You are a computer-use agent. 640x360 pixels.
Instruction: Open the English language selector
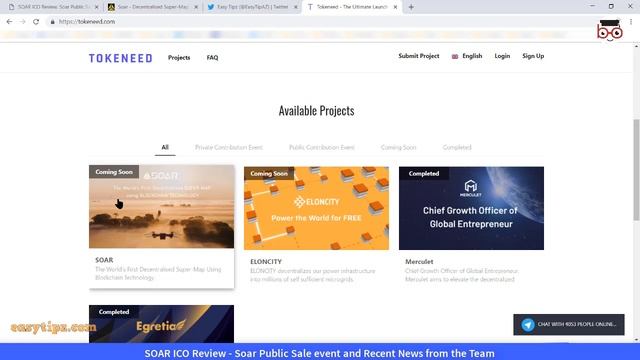coord(467,56)
